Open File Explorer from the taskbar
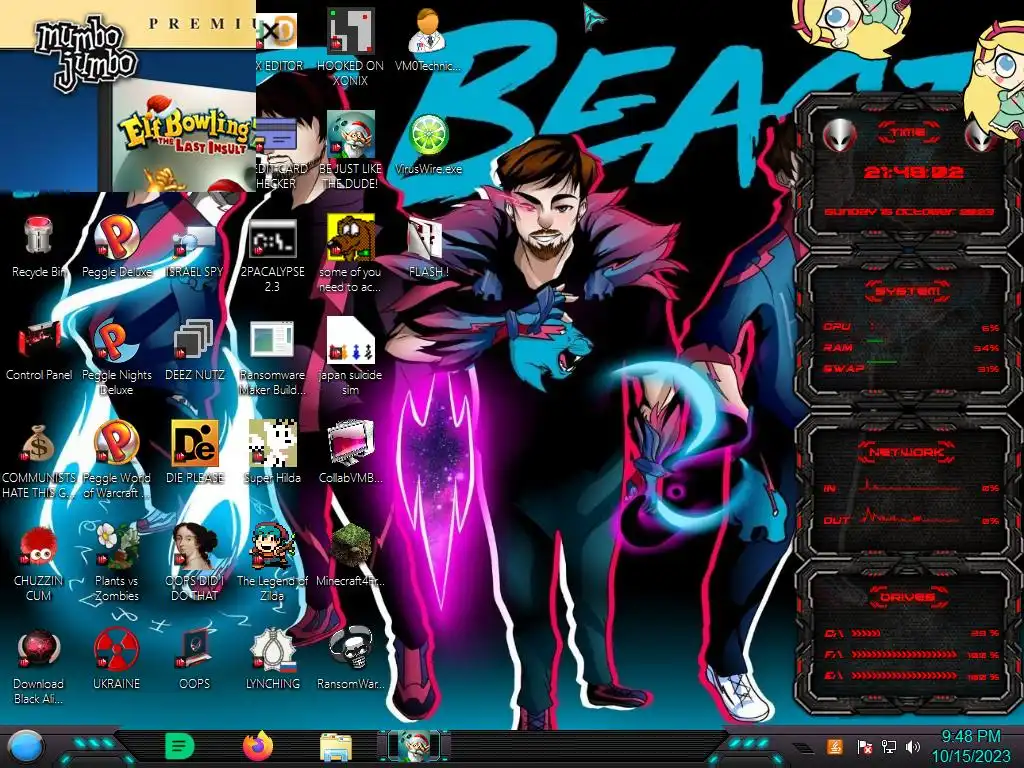The width and height of the screenshot is (1024, 768). click(x=336, y=747)
